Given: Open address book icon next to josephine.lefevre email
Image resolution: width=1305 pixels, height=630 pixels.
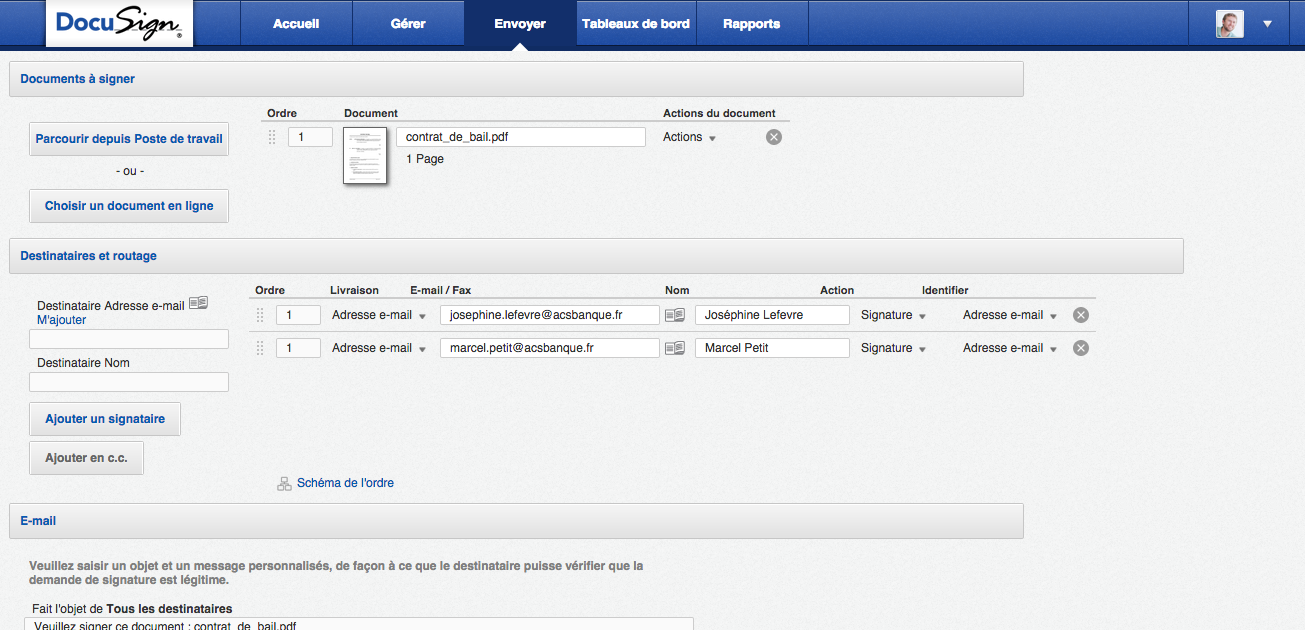Looking at the screenshot, I should [x=675, y=315].
